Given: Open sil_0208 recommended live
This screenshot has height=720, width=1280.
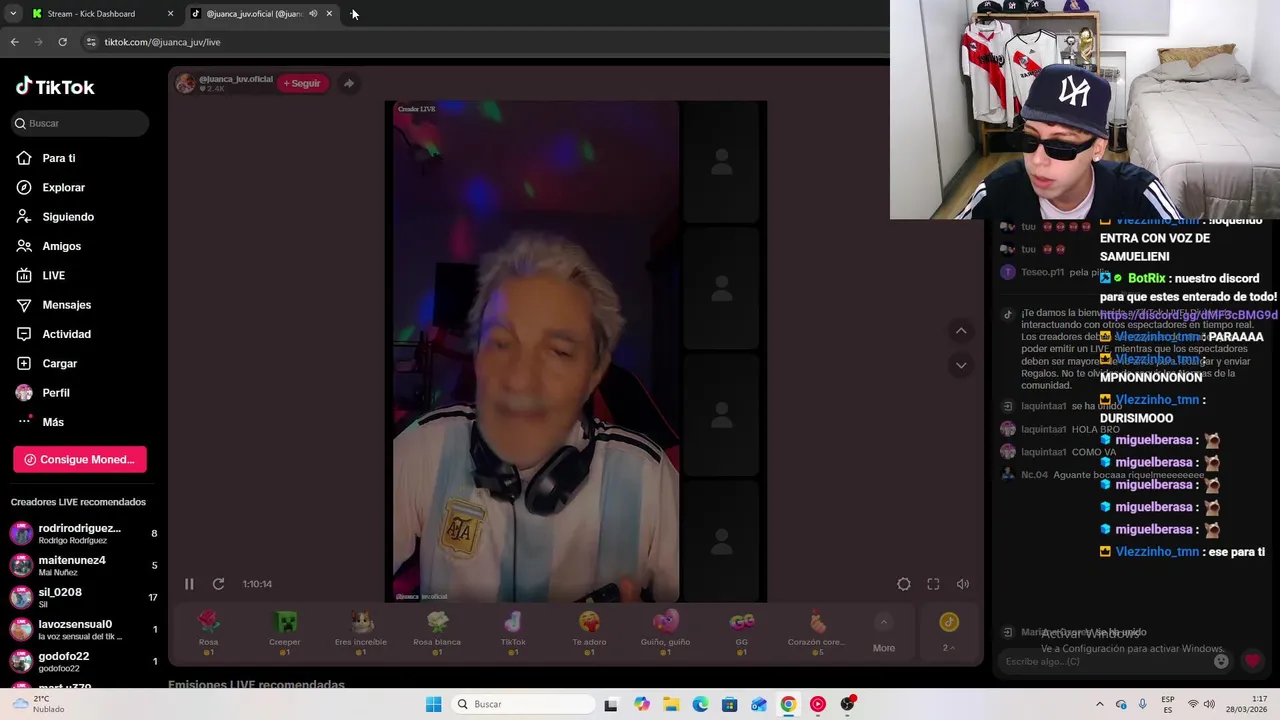Looking at the screenshot, I should point(83,597).
